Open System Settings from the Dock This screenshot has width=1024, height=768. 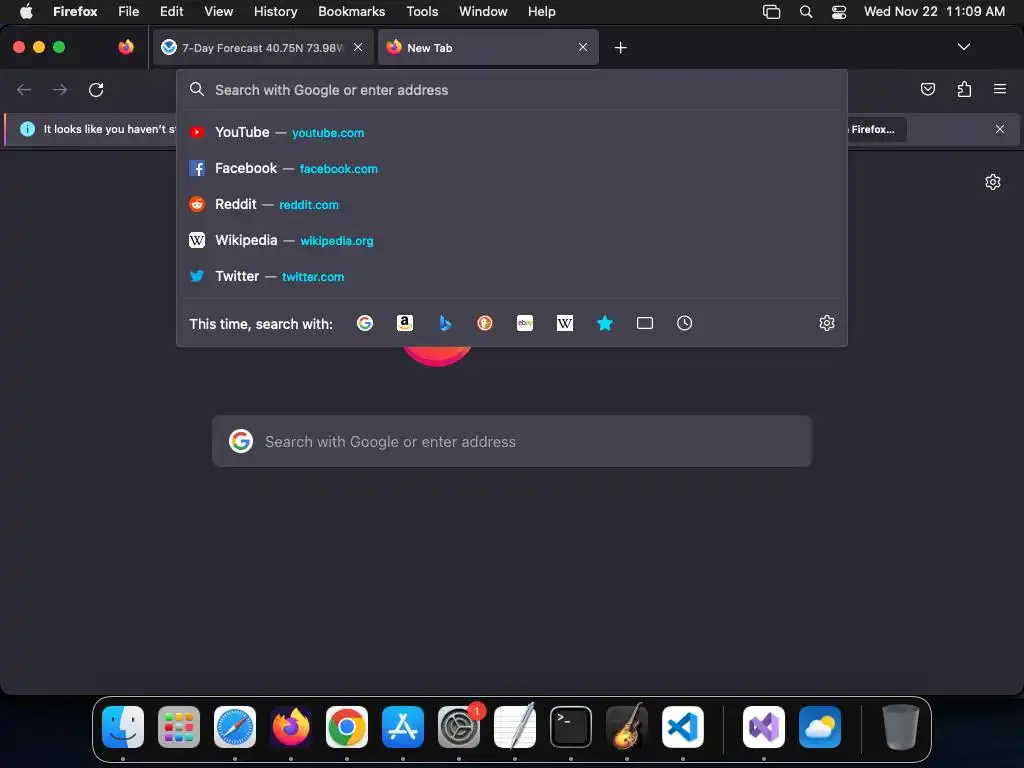[459, 727]
